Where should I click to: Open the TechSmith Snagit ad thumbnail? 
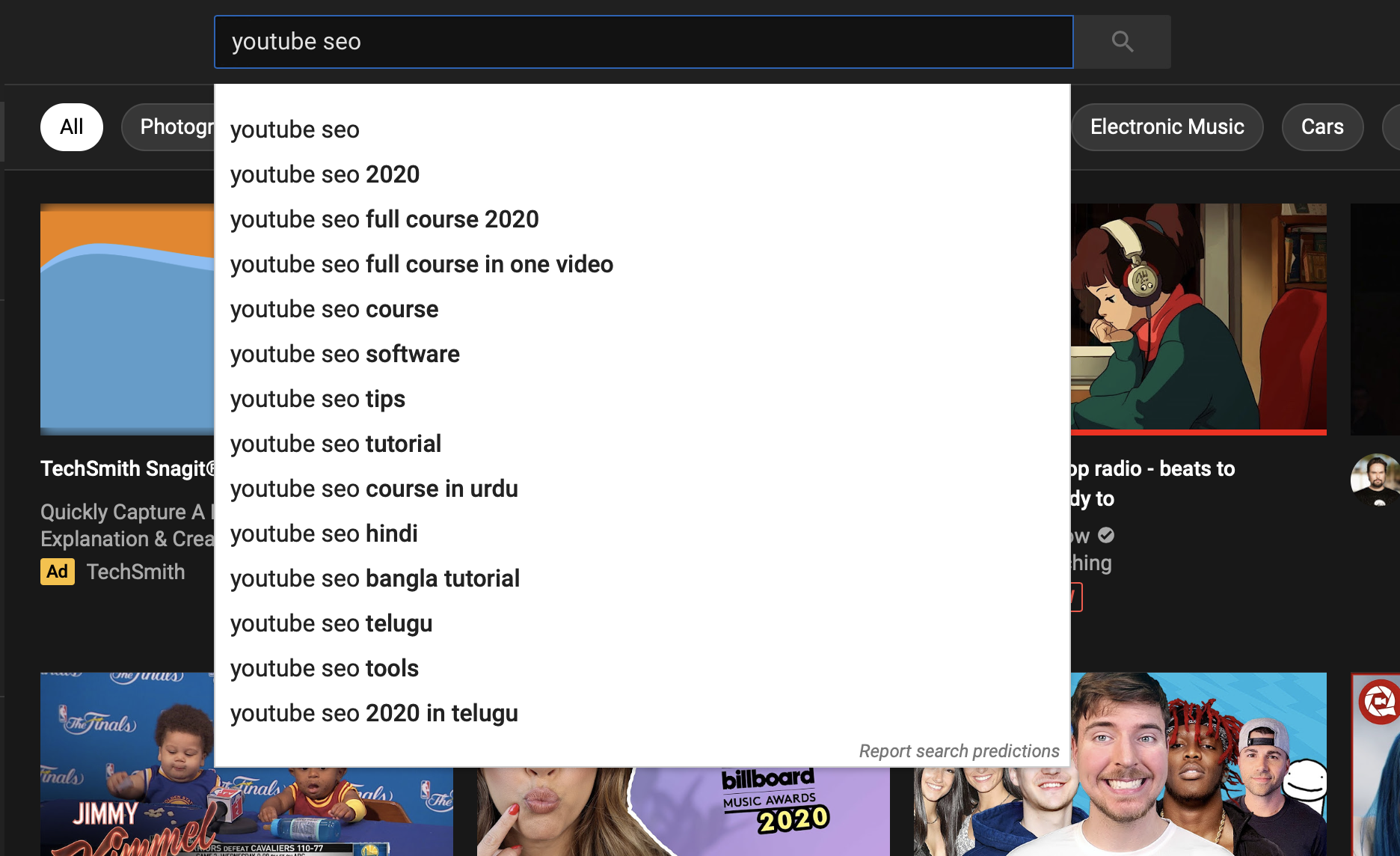pos(127,320)
